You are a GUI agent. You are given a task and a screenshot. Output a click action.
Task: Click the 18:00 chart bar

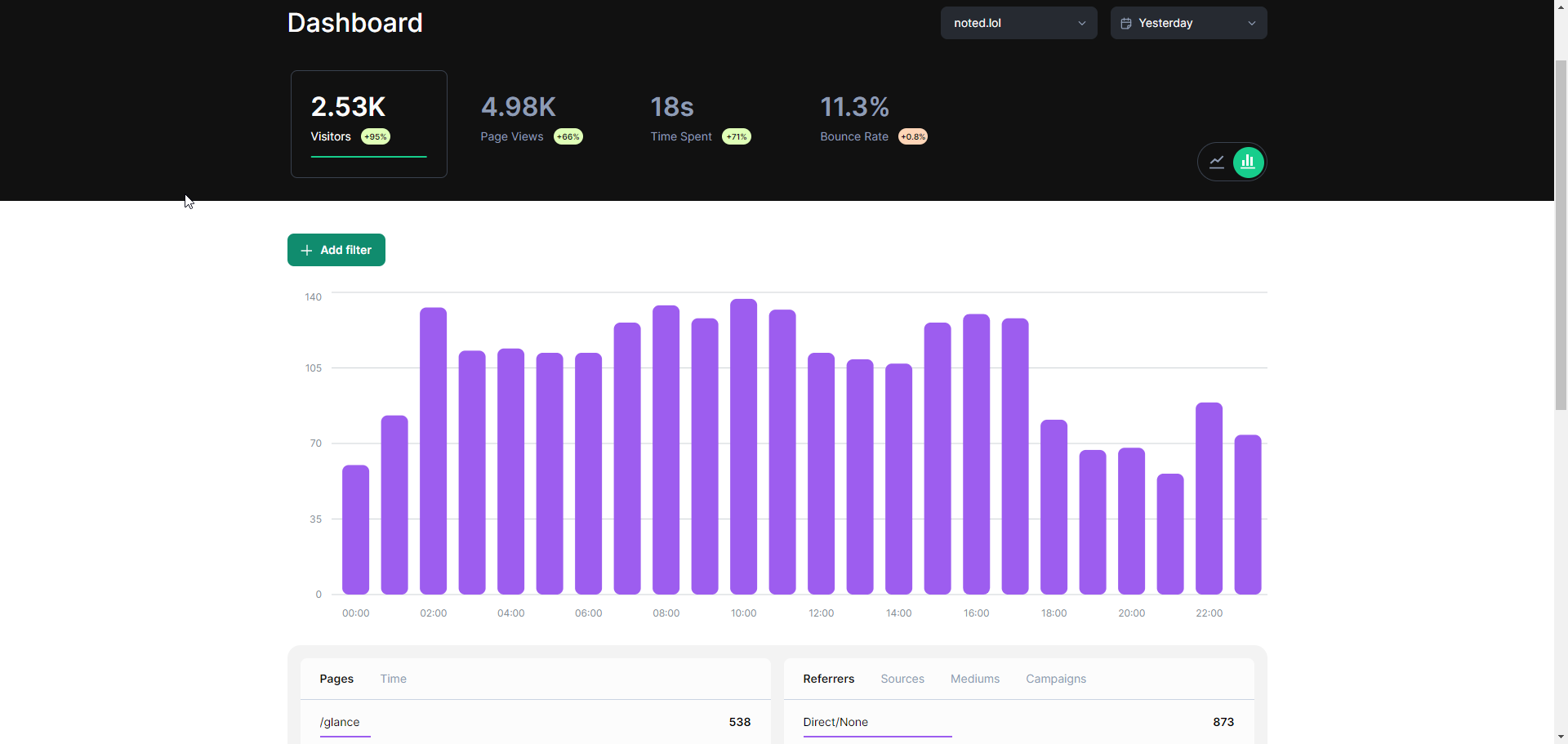click(1053, 507)
